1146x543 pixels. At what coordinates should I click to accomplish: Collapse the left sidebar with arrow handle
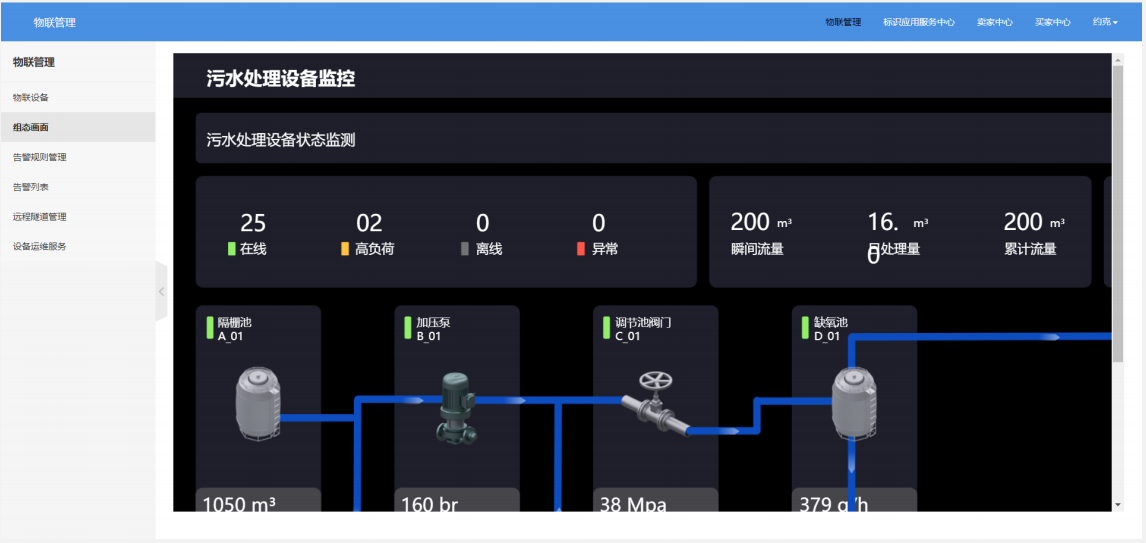161,291
